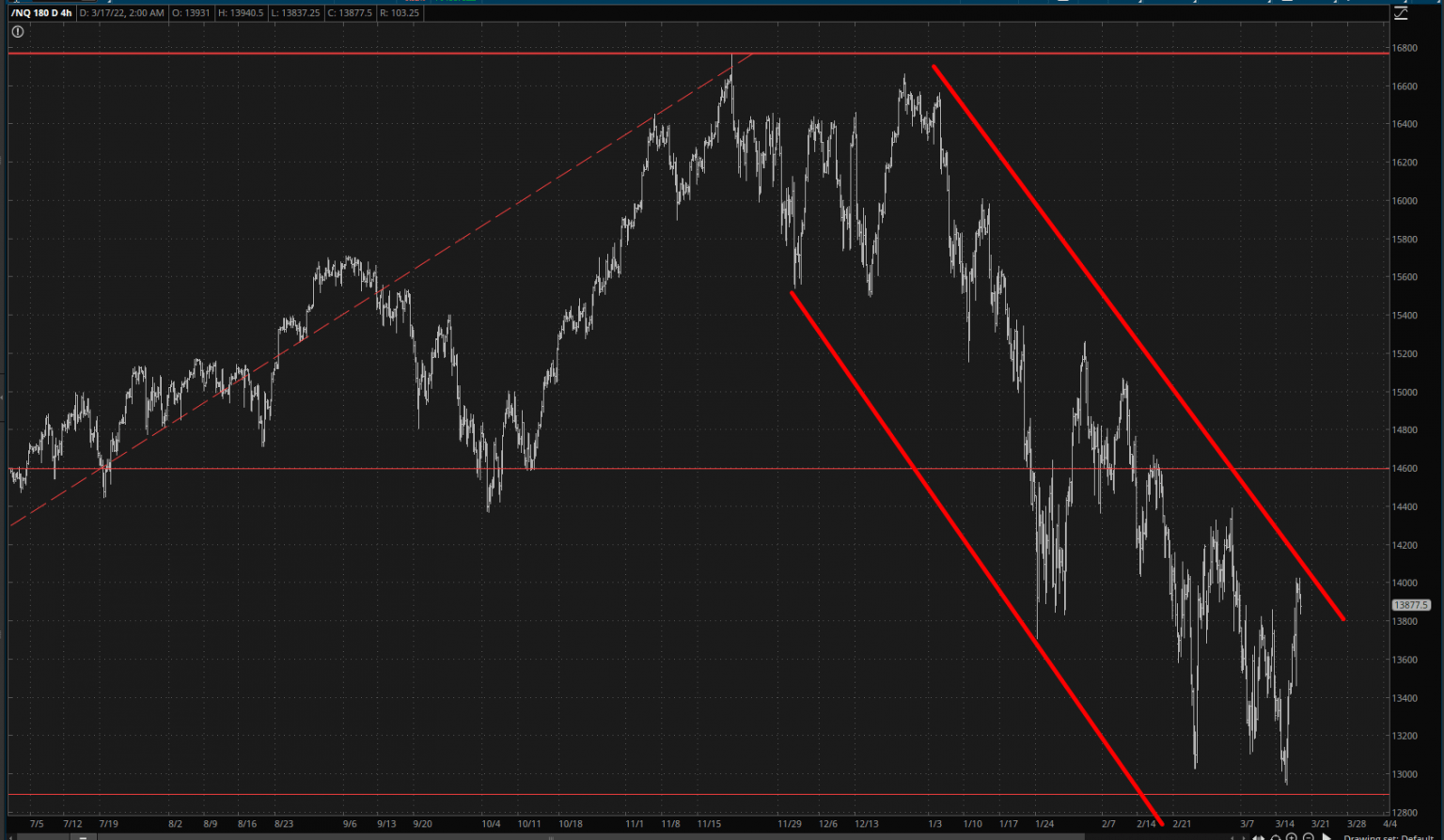Image resolution: width=1444 pixels, height=840 pixels.
Task: Click the current price bubble 13877.5
Action: 1410,606
